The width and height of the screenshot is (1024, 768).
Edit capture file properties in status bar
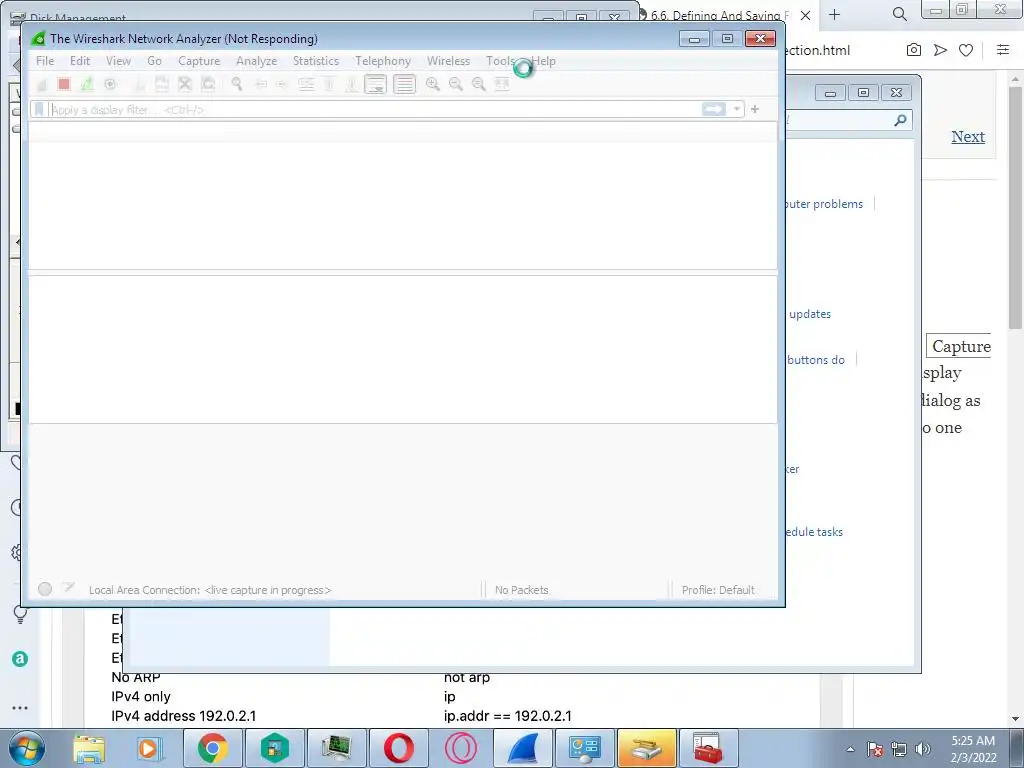[68, 588]
